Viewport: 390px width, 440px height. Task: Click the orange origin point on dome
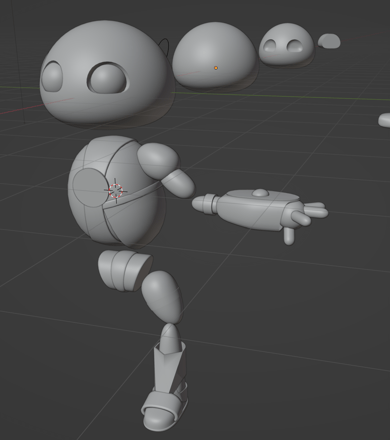click(x=216, y=68)
